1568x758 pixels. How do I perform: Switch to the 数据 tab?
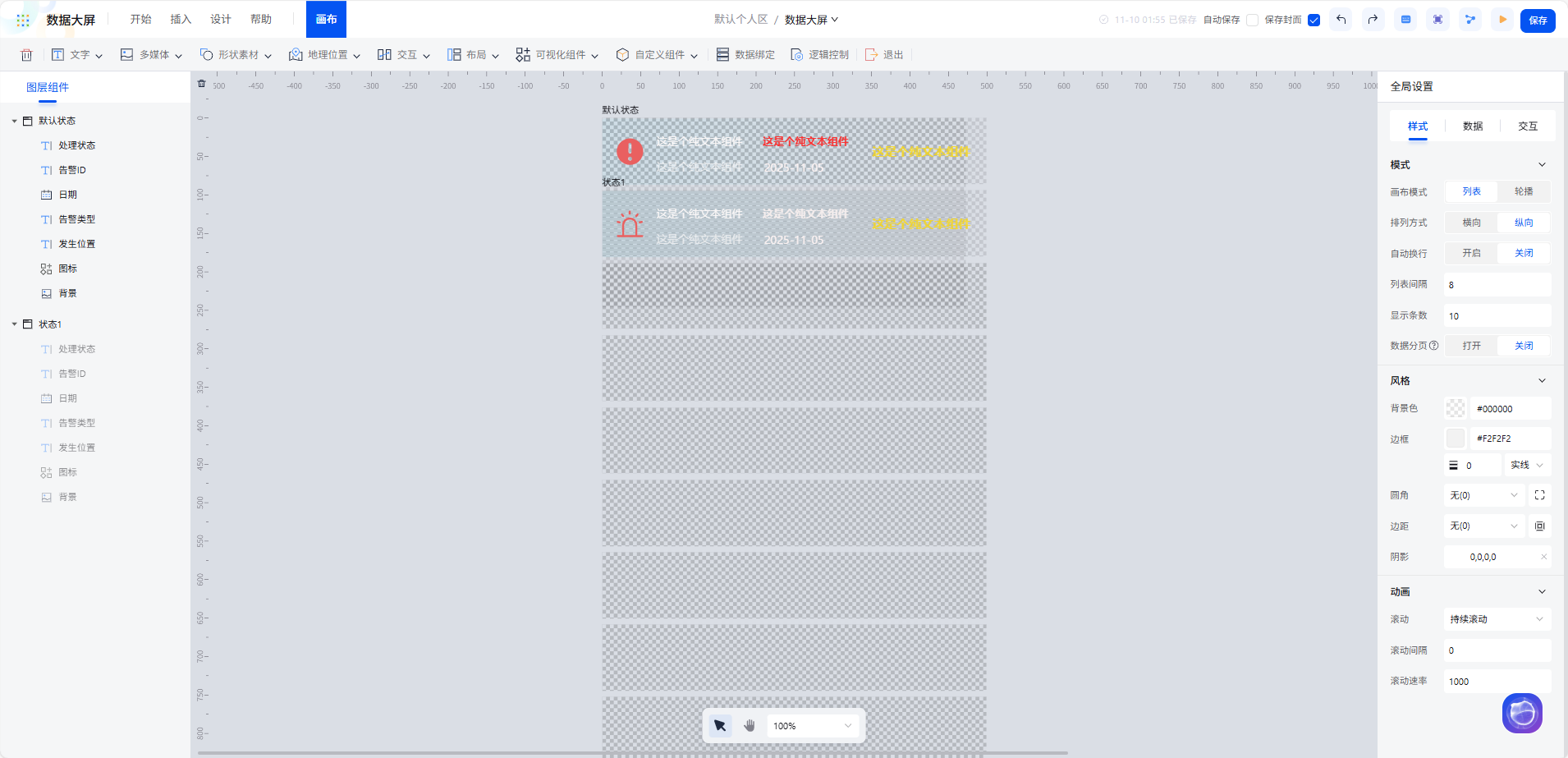click(1473, 126)
